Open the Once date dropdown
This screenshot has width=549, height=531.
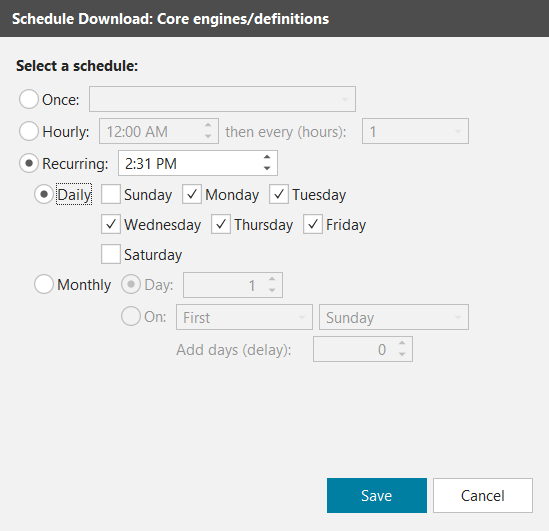pyautogui.click(x=222, y=99)
